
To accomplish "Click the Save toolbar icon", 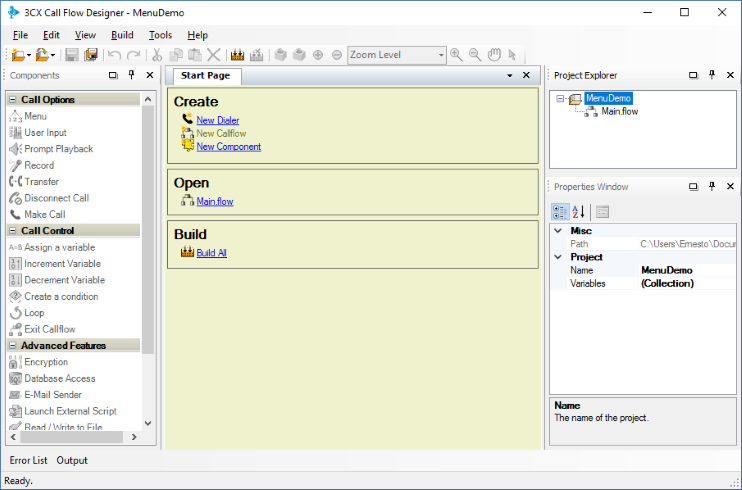I will coord(72,55).
